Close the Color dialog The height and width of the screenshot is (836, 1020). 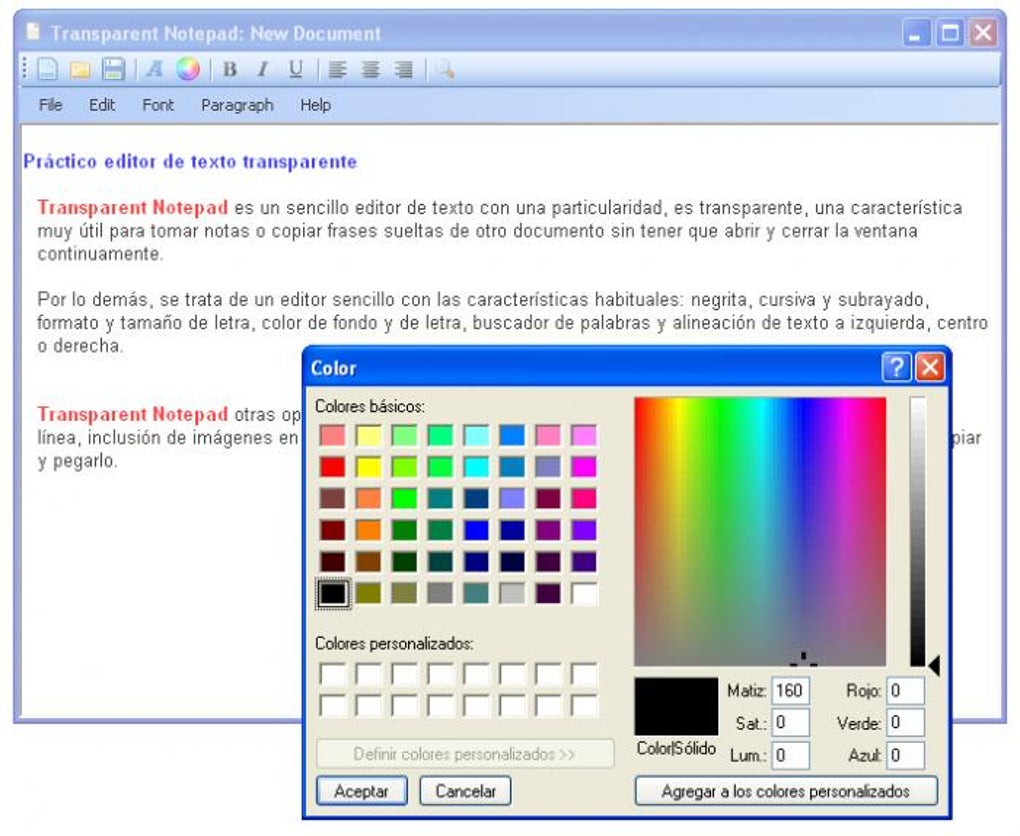point(930,368)
